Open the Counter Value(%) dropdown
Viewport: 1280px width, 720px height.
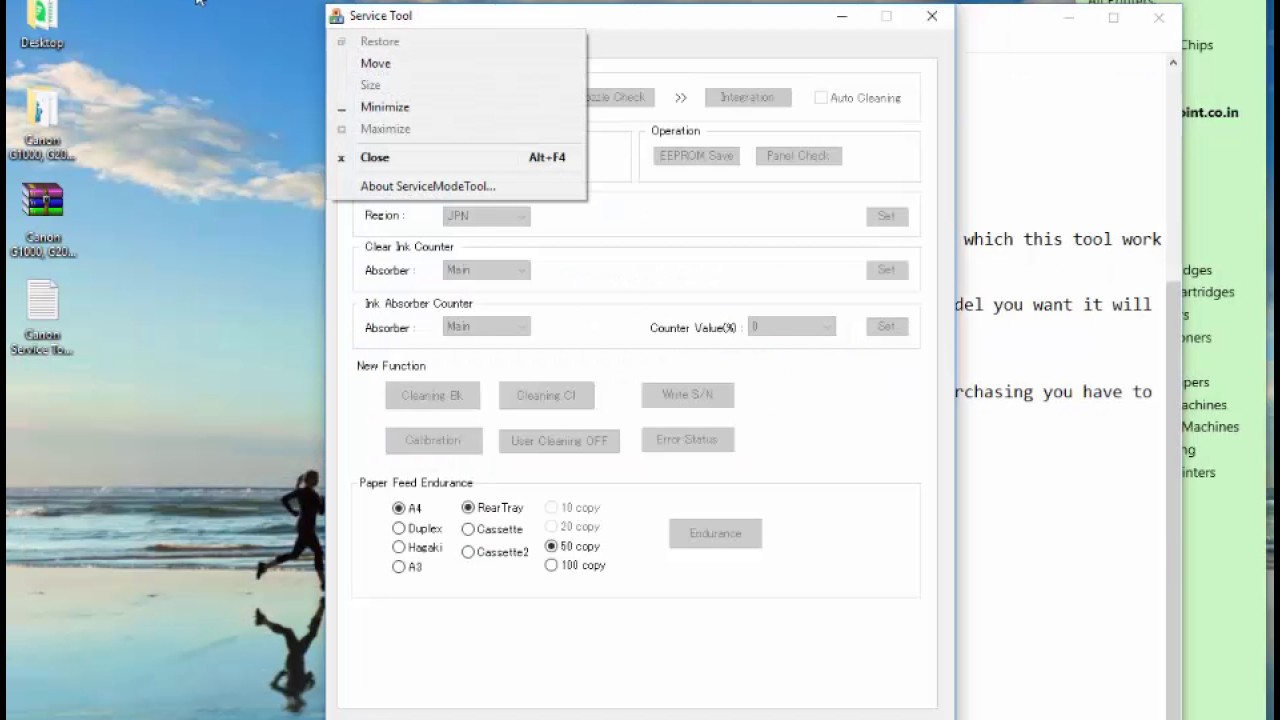click(x=791, y=326)
